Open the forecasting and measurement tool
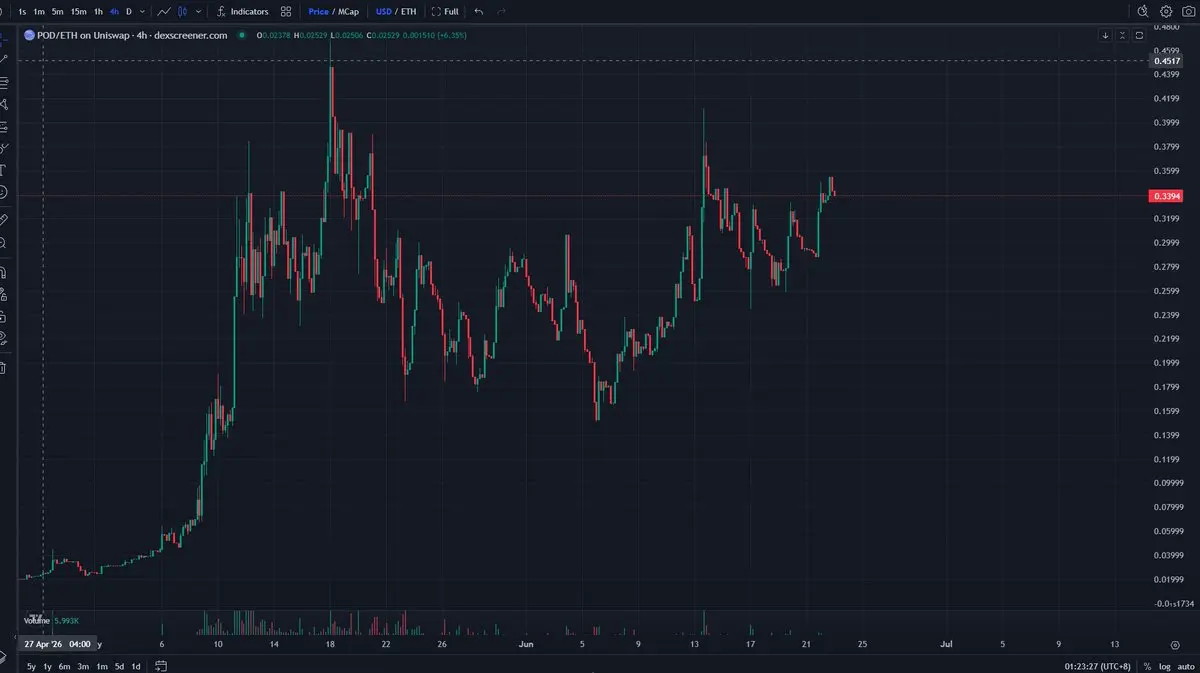Viewport: 1200px width, 673px height. click(4, 126)
